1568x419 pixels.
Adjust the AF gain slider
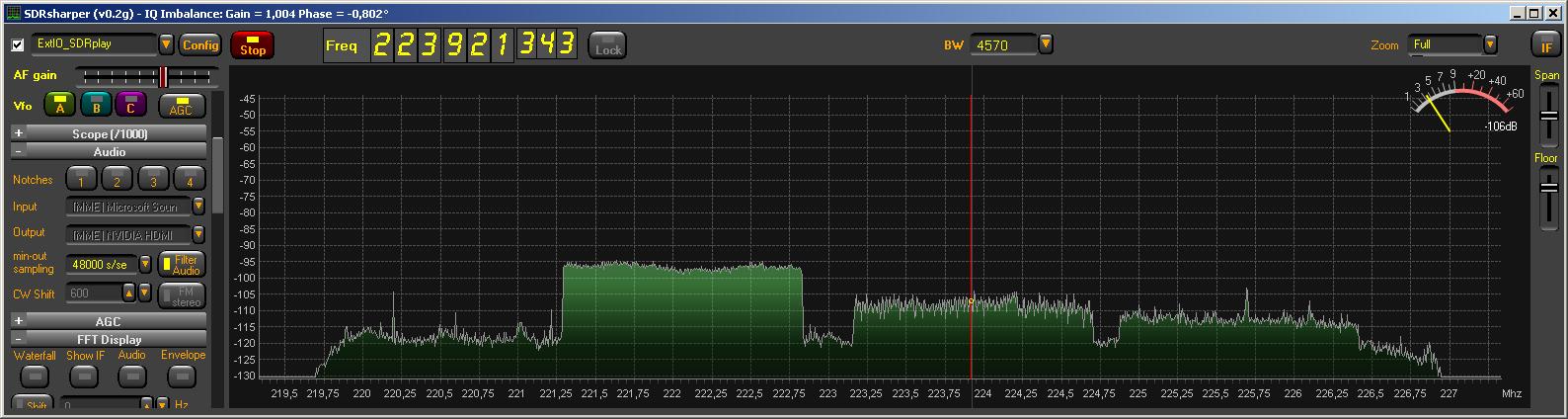145,76
